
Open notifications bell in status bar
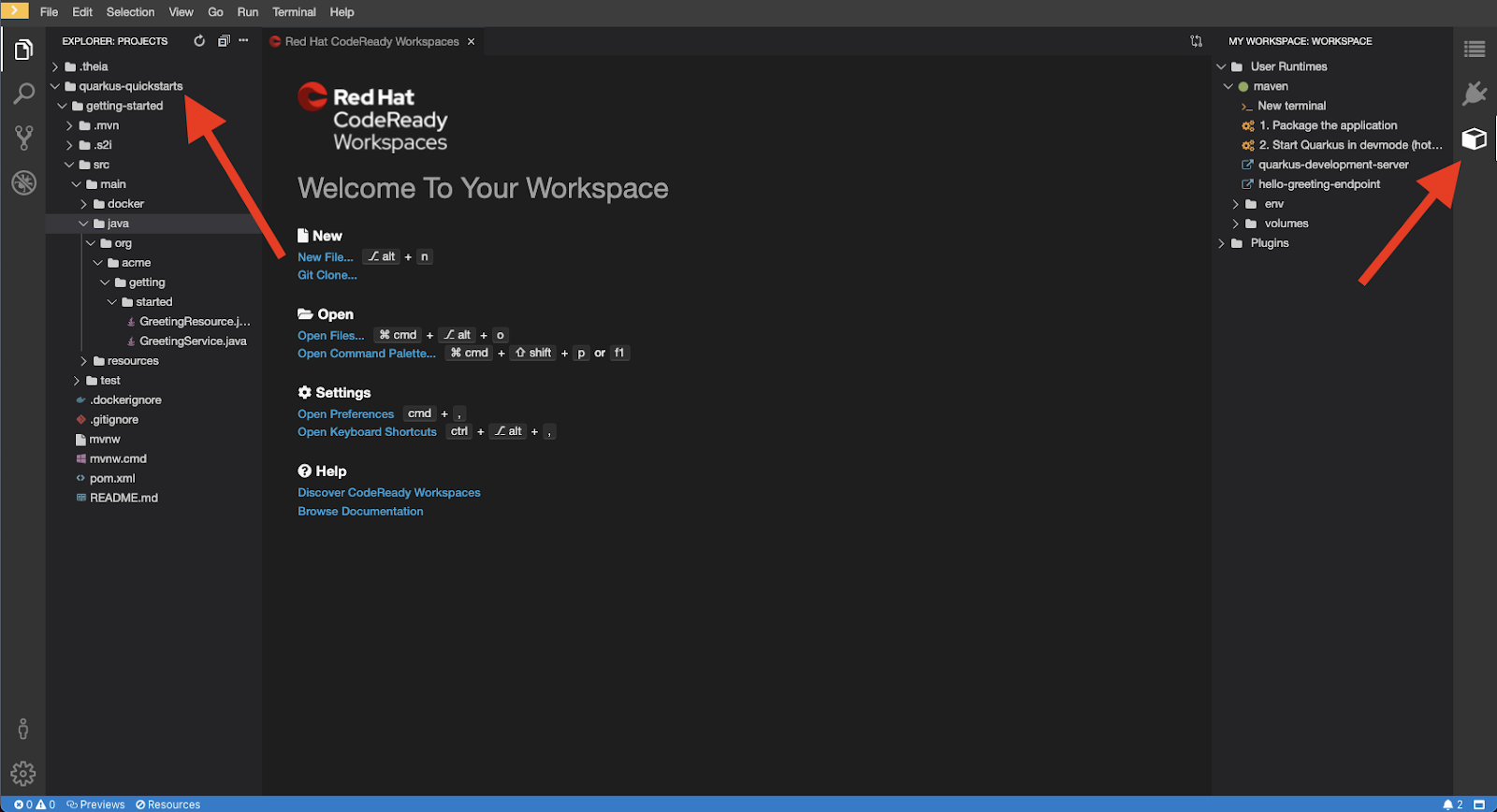[1453, 805]
